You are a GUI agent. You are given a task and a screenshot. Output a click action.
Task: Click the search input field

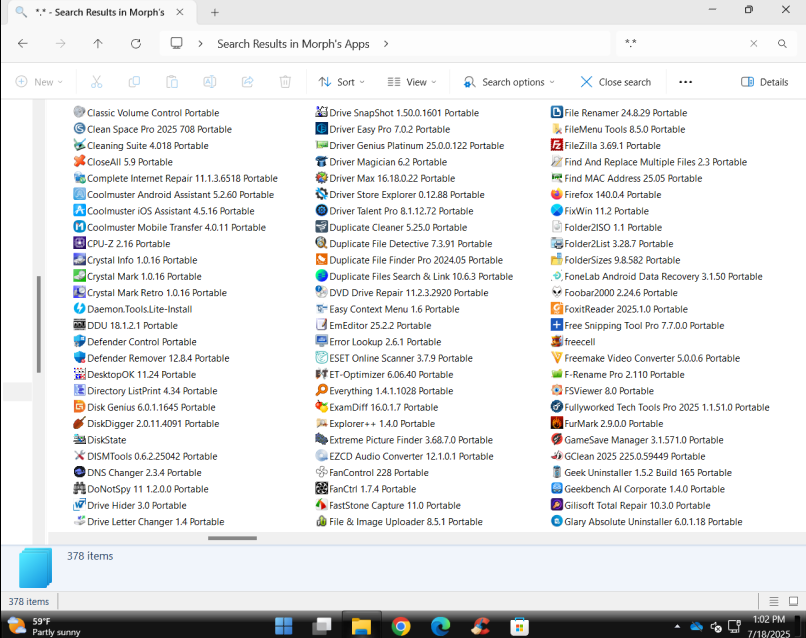683,44
